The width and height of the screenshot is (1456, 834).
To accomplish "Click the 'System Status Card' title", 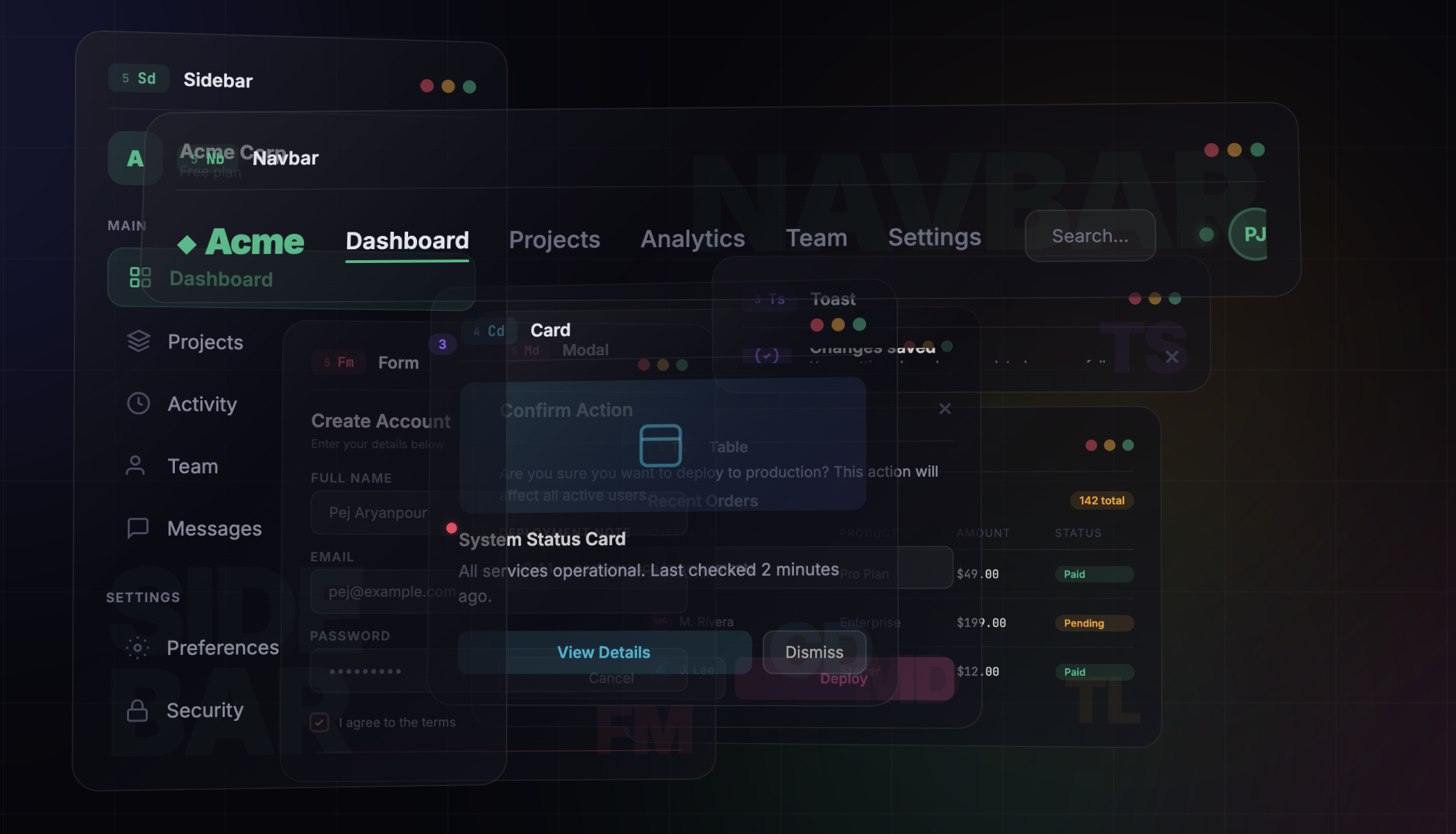I will point(542,539).
